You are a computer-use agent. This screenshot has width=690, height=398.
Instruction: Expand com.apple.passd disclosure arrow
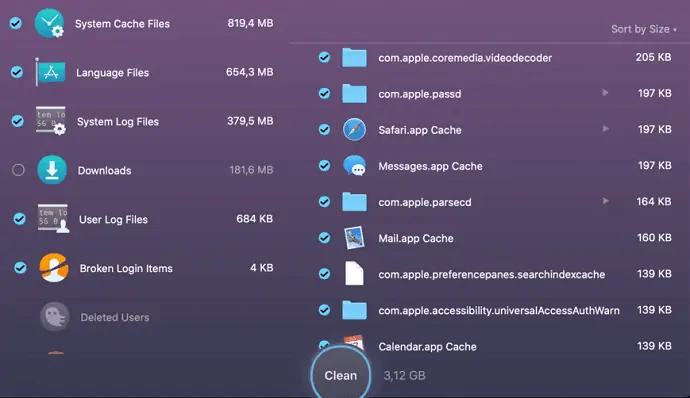(606, 93)
